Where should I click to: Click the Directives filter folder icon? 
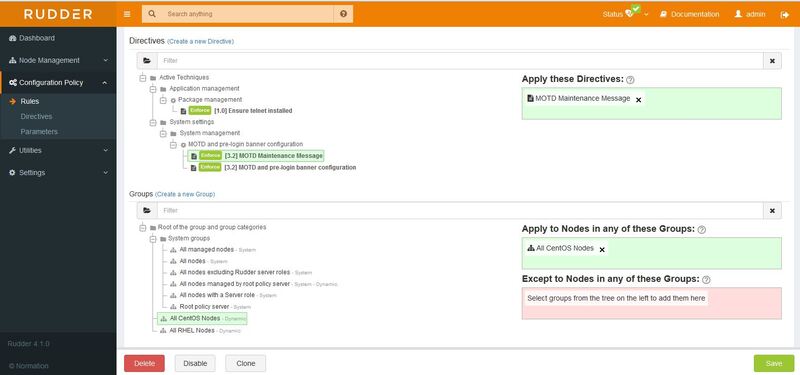(147, 61)
